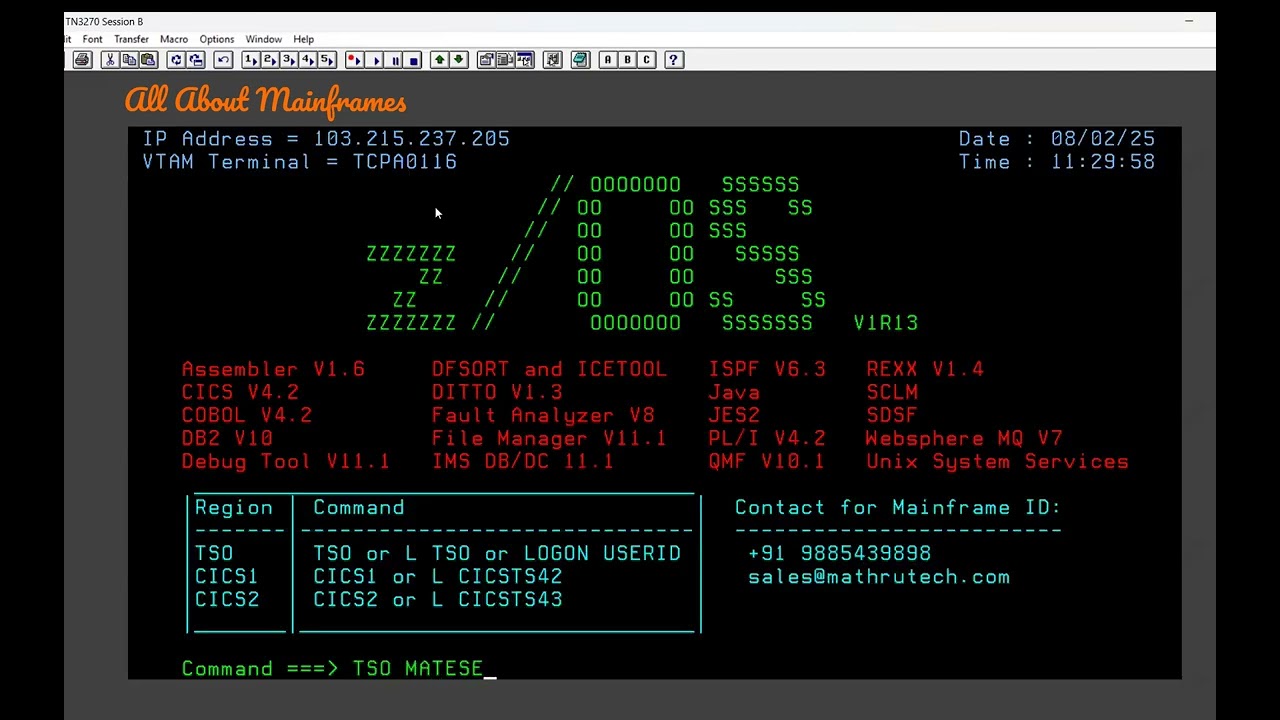Click the +91 9885439898 phone number
This screenshot has height=720, width=1280.
(x=839, y=553)
